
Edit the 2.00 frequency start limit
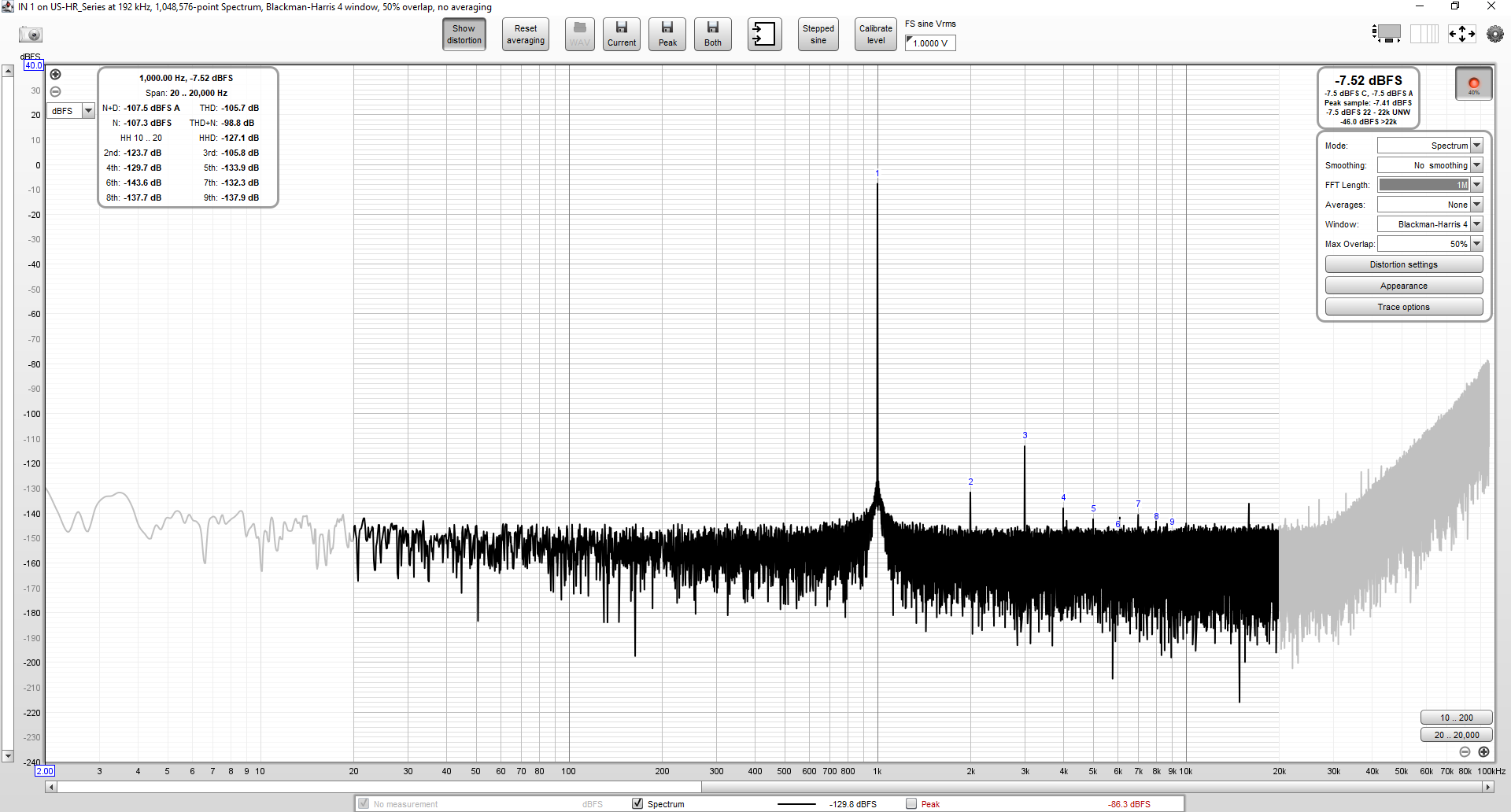pyautogui.click(x=45, y=771)
